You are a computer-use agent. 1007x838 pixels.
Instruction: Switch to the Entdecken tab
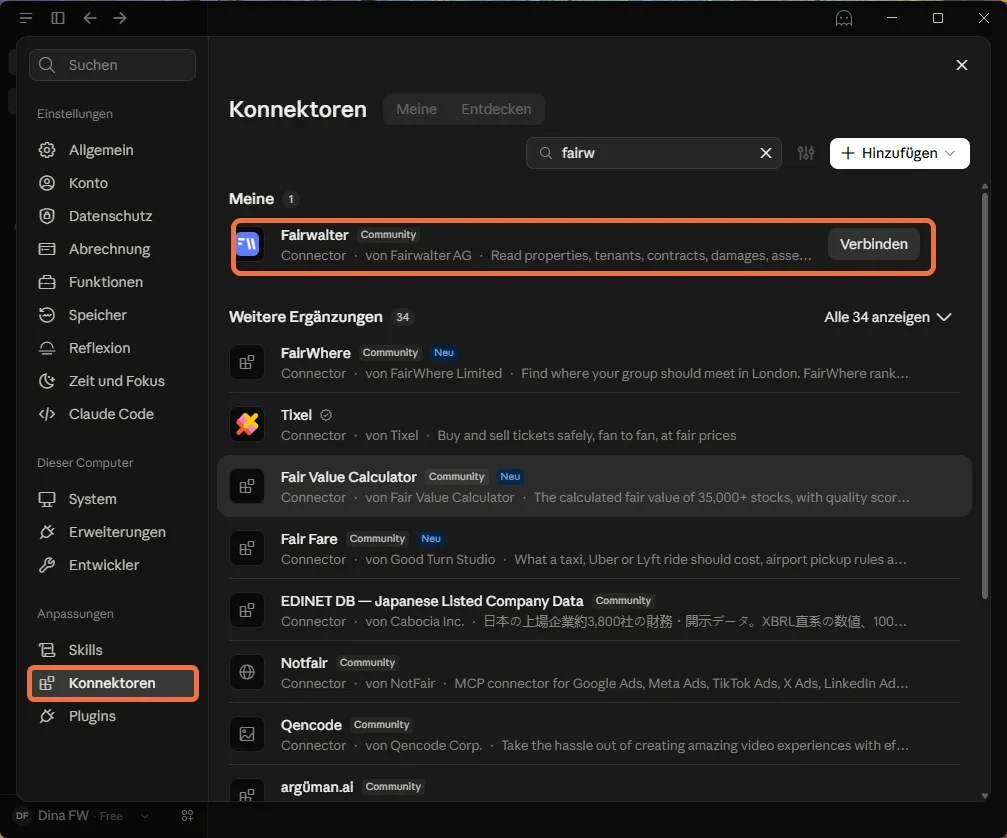click(496, 109)
